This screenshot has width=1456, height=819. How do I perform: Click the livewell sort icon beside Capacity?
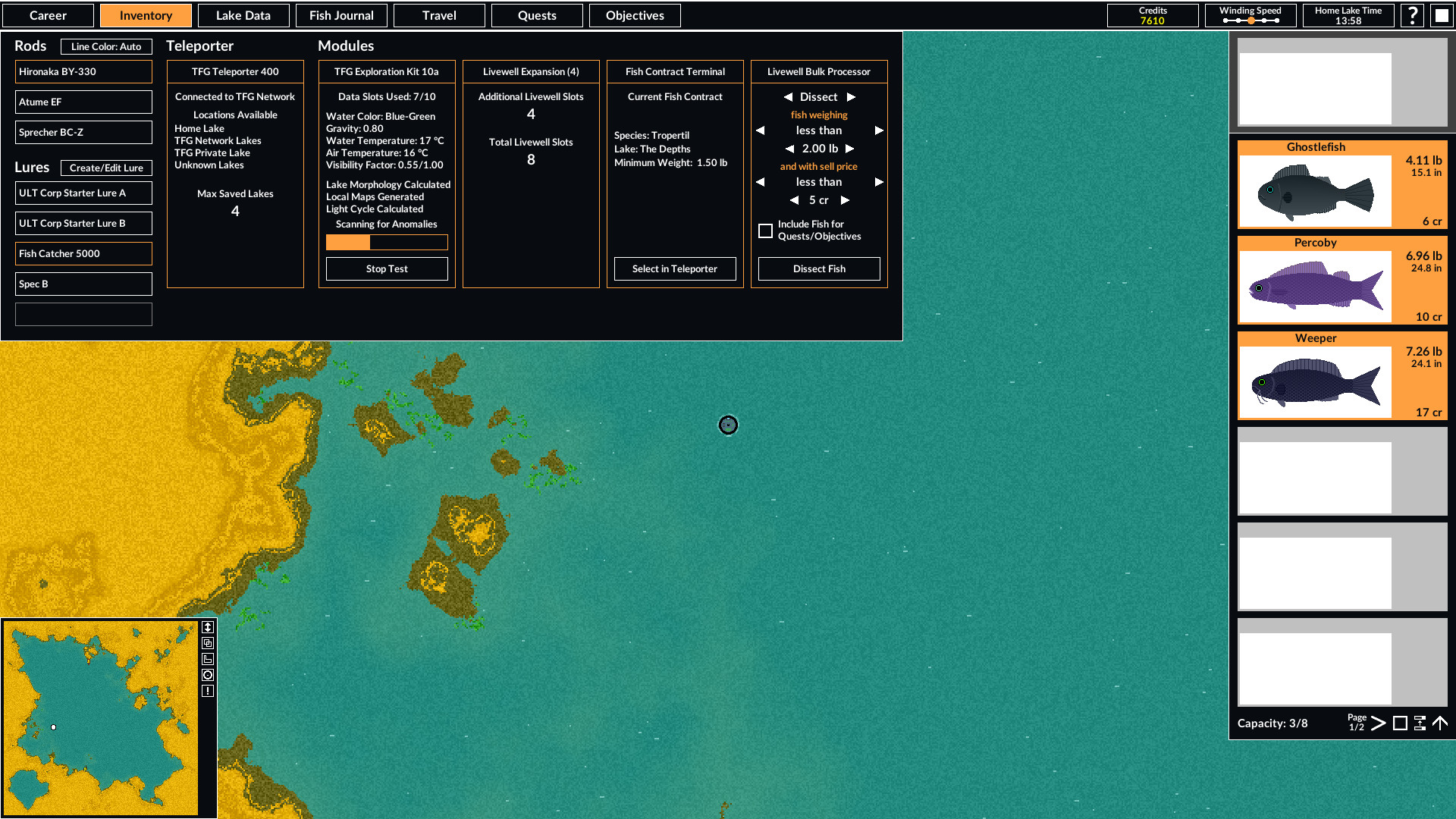click(x=1420, y=723)
